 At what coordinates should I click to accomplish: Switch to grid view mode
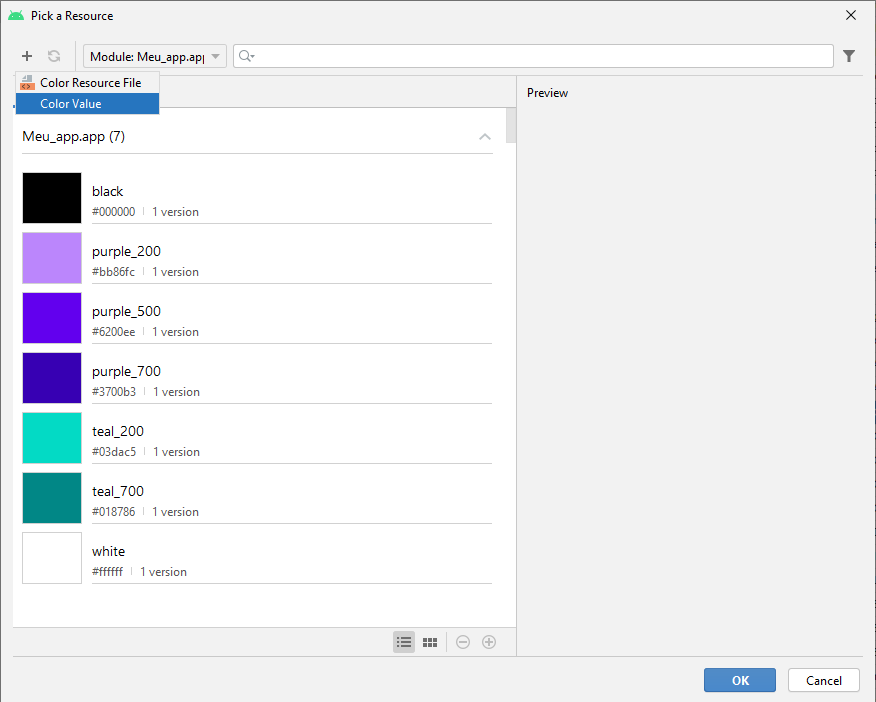[430, 642]
